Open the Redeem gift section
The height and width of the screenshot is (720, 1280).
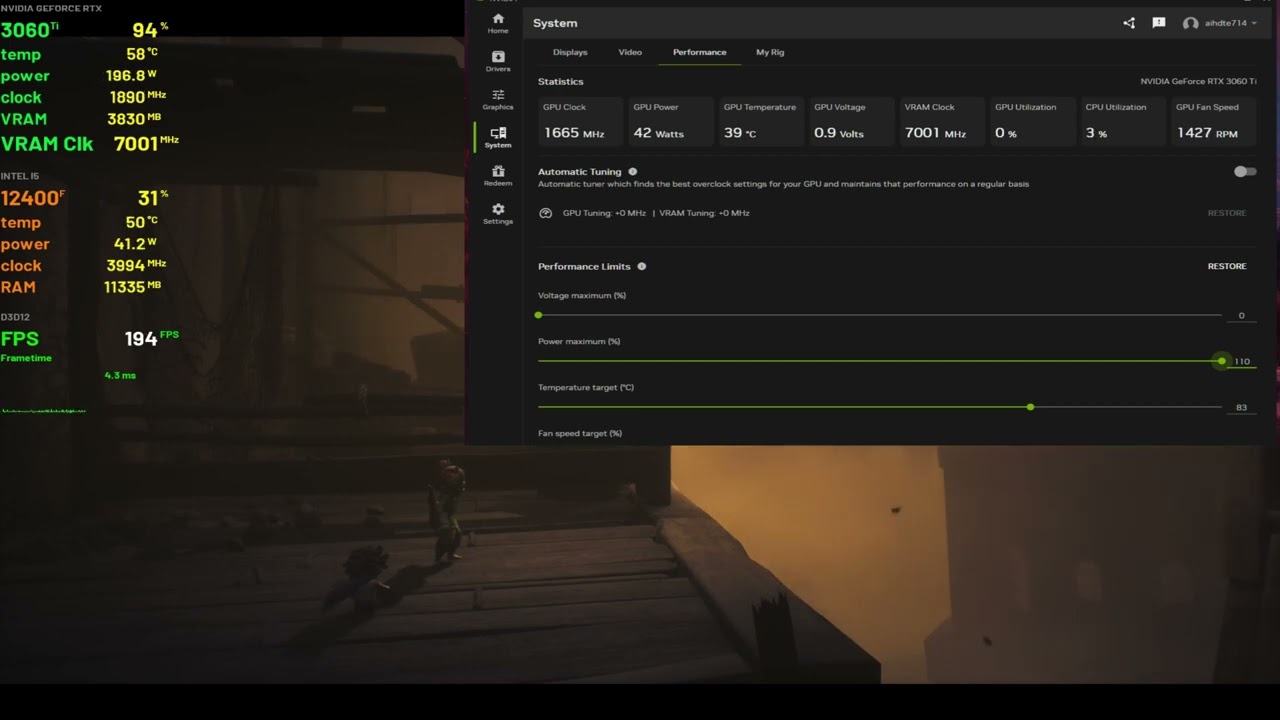coord(498,176)
